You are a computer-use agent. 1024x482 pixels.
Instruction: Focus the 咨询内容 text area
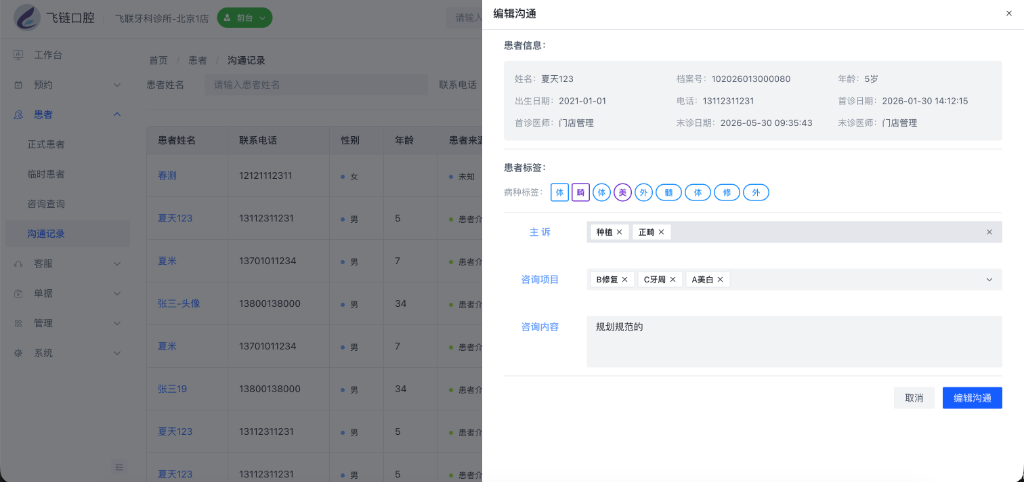(x=794, y=342)
